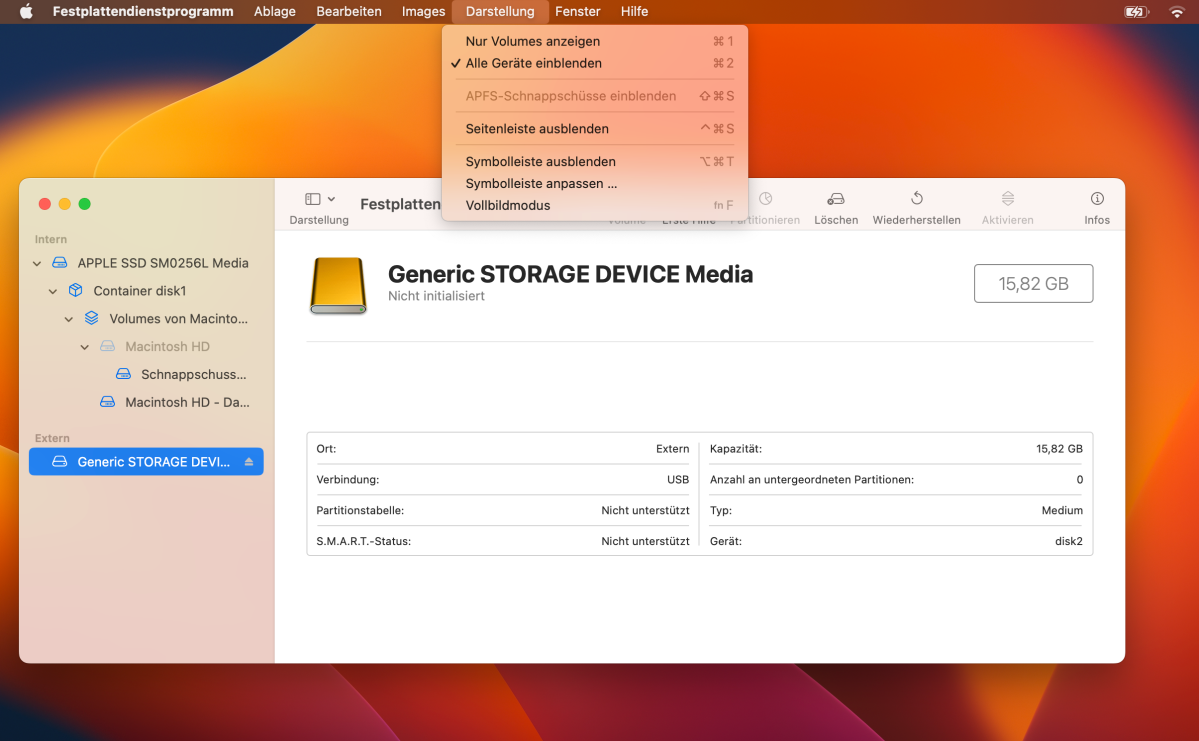Click the Volumes von Macintosh layers icon

[91, 318]
